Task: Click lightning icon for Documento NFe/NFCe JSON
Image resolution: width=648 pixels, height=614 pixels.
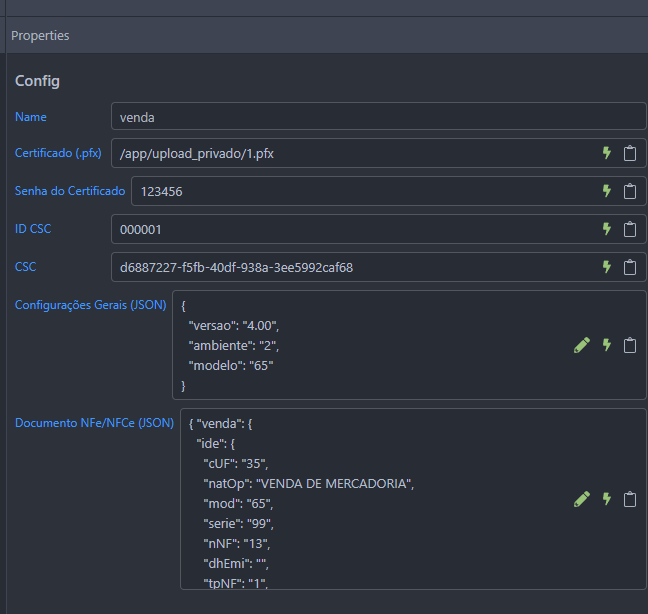Action: click(x=606, y=499)
